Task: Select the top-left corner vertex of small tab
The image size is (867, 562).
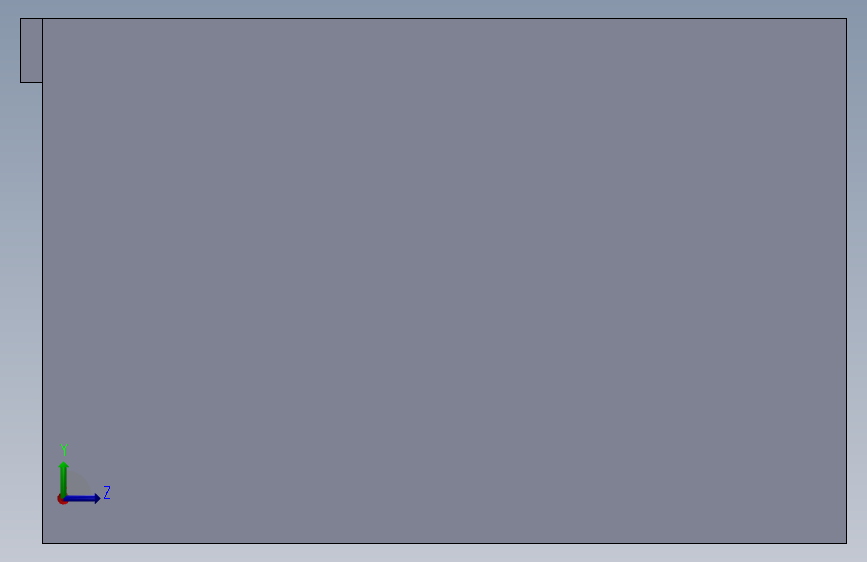Action: click(x=20, y=18)
